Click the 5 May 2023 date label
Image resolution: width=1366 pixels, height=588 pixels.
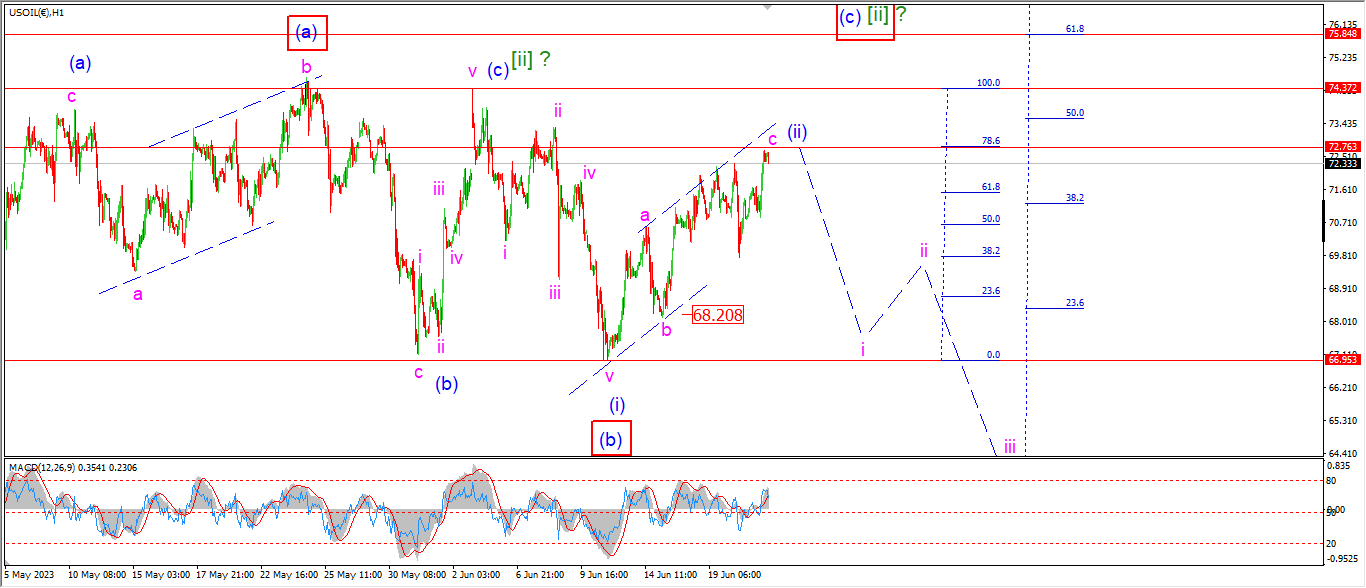(x=31, y=575)
